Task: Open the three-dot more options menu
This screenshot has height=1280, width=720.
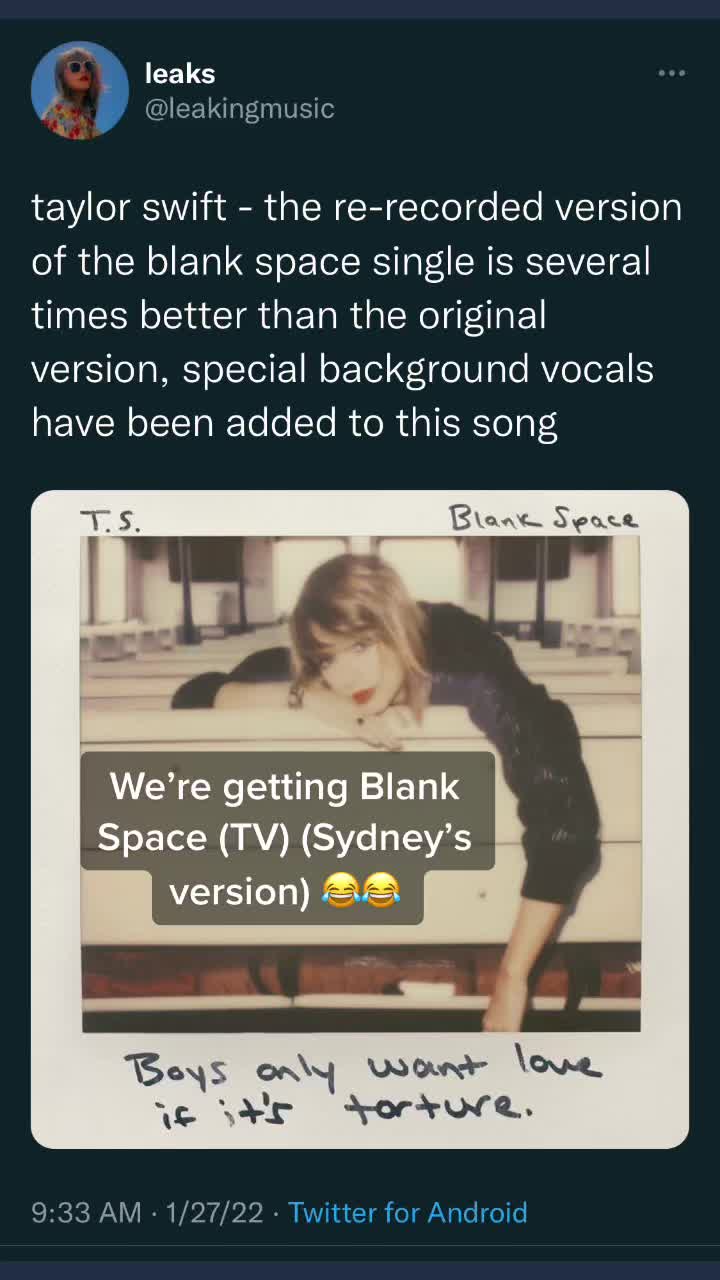Action: click(x=671, y=73)
